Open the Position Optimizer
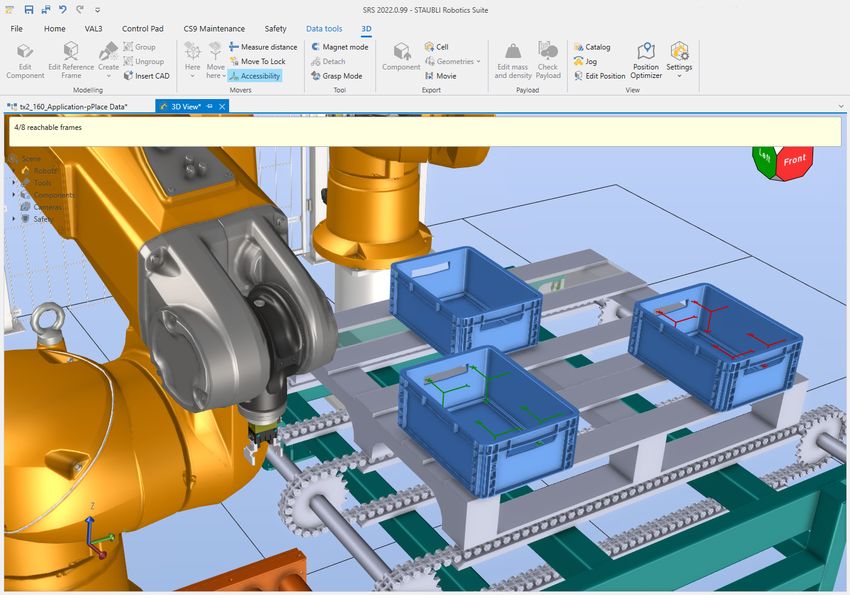The image size is (850, 595). pyautogui.click(x=646, y=61)
